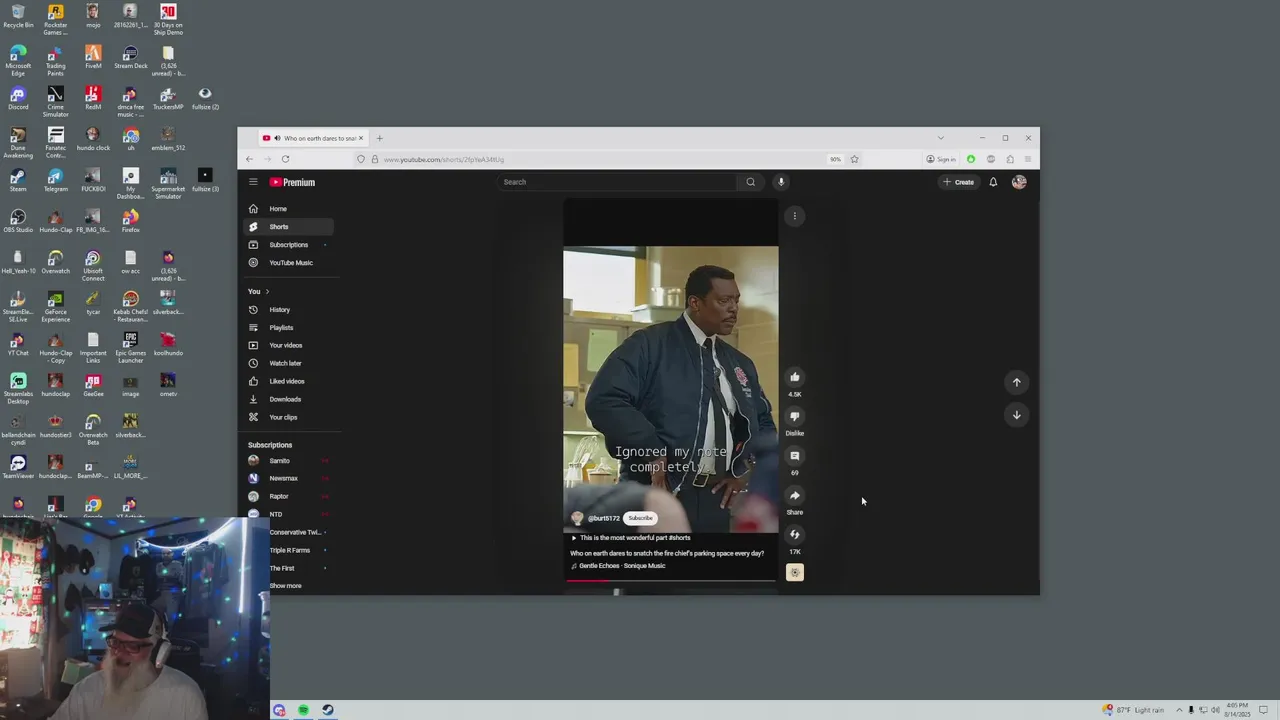
Task: Open the browser extensions puzzle icon
Action: point(1010,159)
